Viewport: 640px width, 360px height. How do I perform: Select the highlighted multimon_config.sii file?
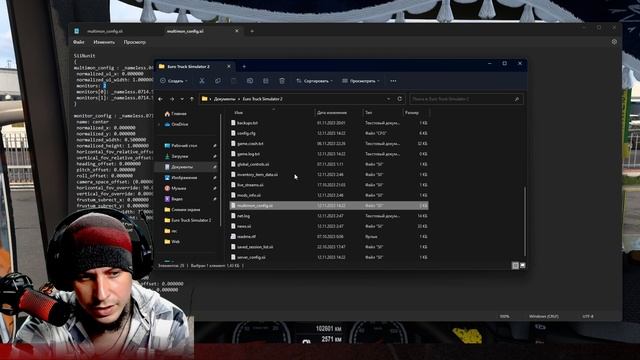(x=329, y=205)
